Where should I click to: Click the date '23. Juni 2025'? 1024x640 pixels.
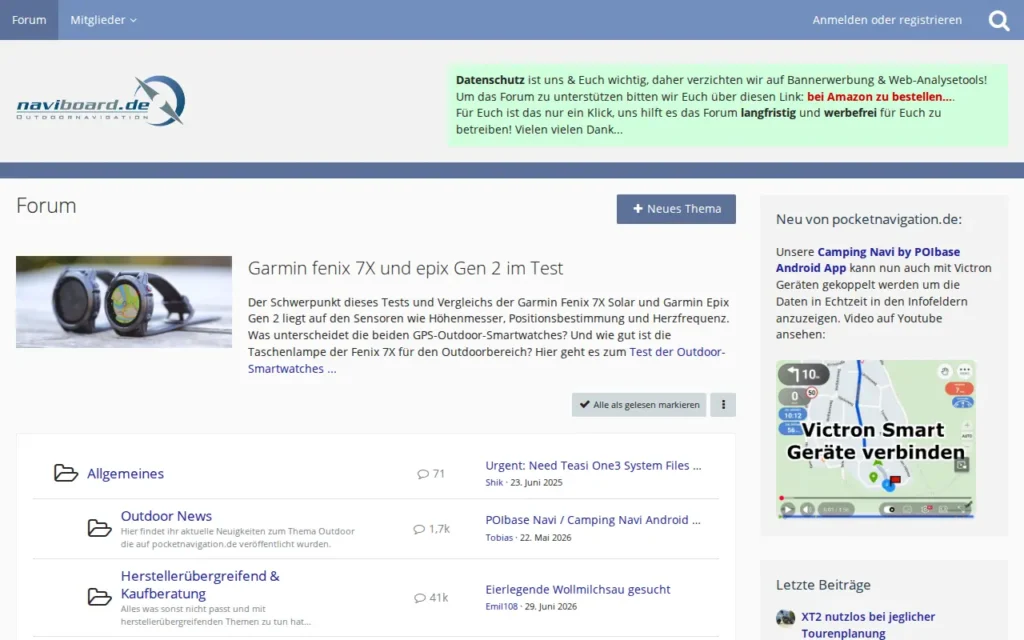coord(536,483)
